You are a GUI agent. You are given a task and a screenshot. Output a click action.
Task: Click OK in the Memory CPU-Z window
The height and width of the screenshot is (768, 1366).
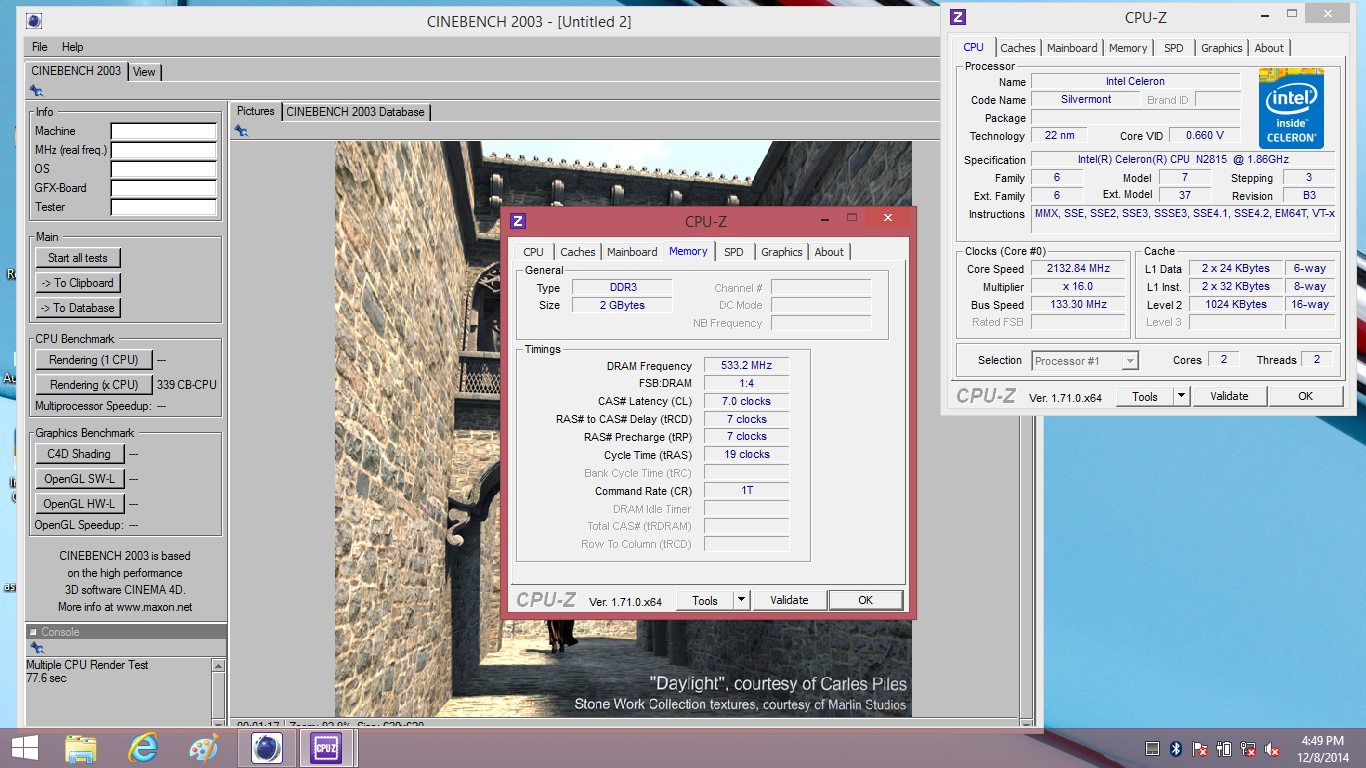[866, 600]
